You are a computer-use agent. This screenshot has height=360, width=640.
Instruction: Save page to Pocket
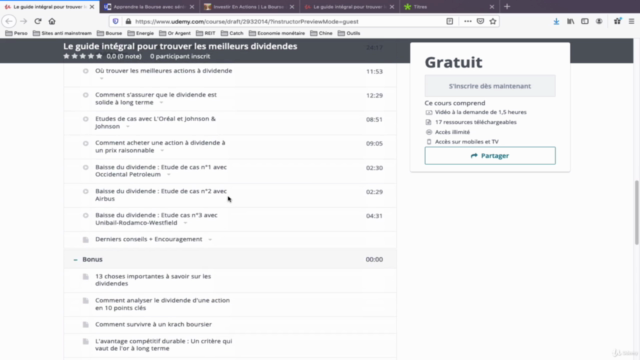point(480,21)
